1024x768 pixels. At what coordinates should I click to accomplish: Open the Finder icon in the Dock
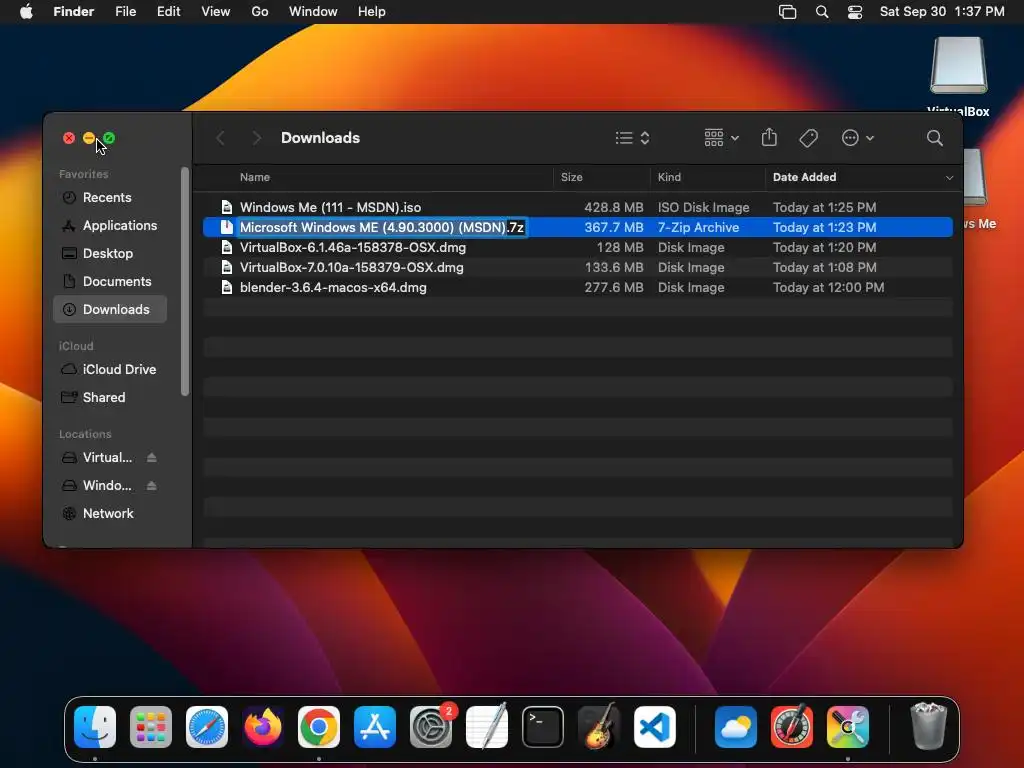(95, 727)
